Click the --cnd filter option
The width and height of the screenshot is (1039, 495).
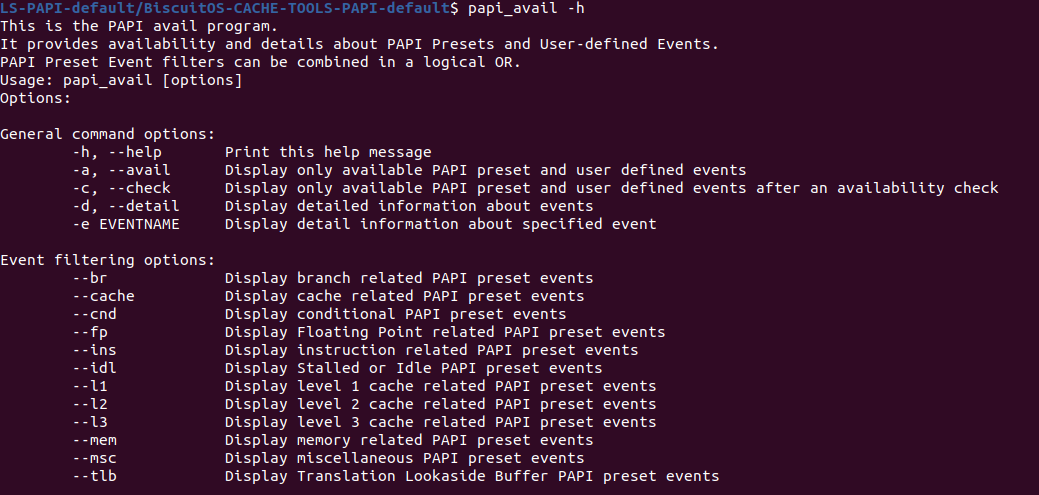pyautogui.click(x=94, y=314)
